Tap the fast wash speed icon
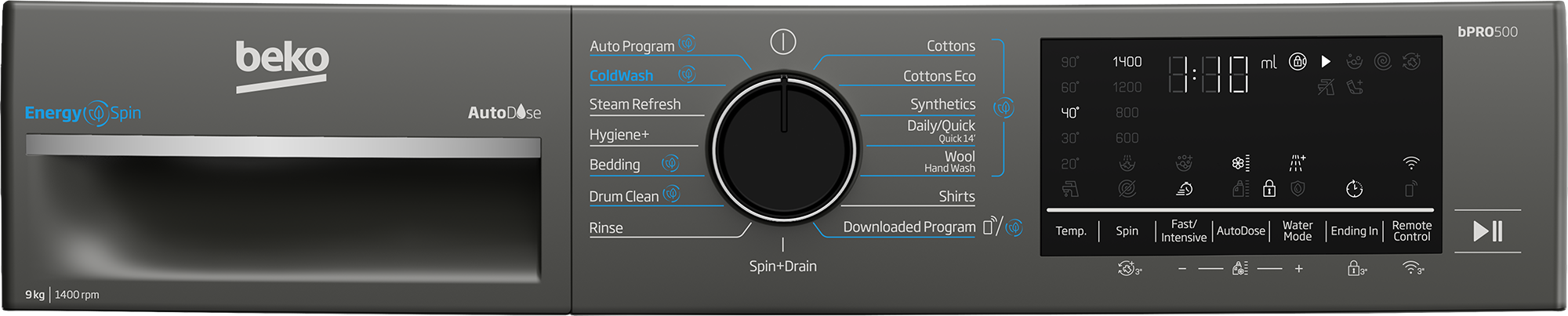 click(x=1185, y=189)
